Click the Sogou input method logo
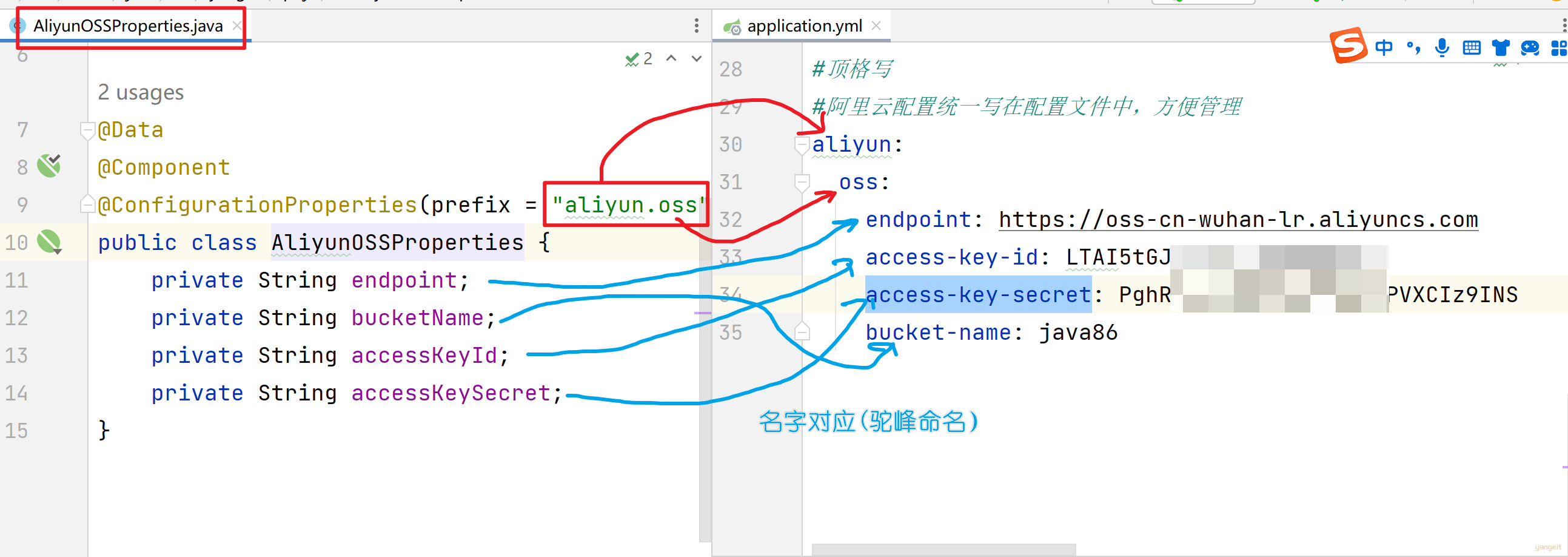The width and height of the screenshot is (1568, 557). point(1348,46)
